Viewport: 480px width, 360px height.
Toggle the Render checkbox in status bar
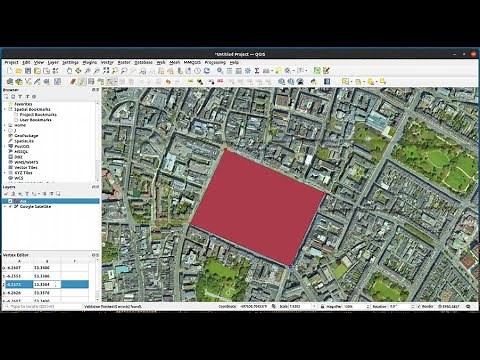click(x=419, y=306)
